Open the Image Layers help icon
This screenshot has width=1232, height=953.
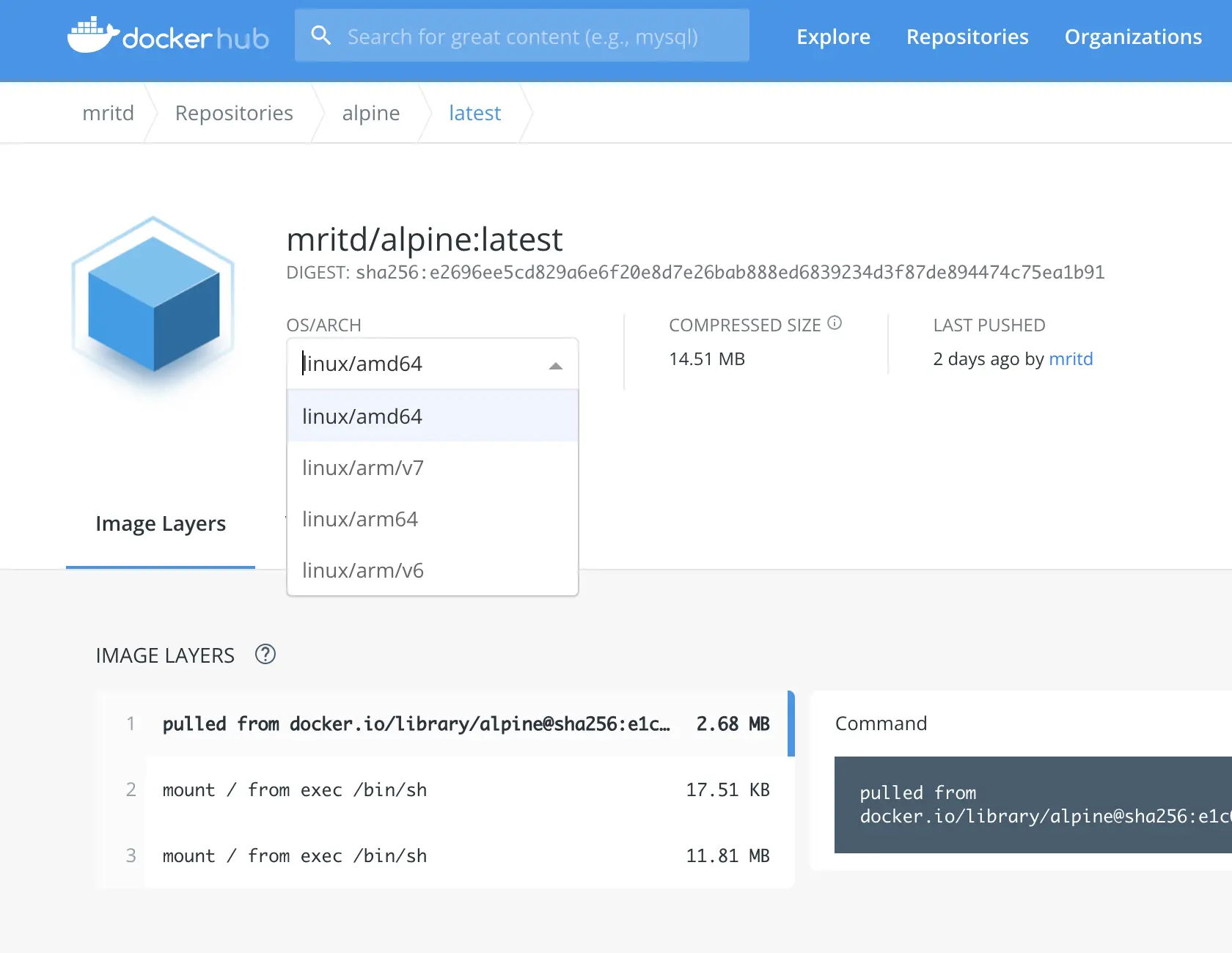265,654
